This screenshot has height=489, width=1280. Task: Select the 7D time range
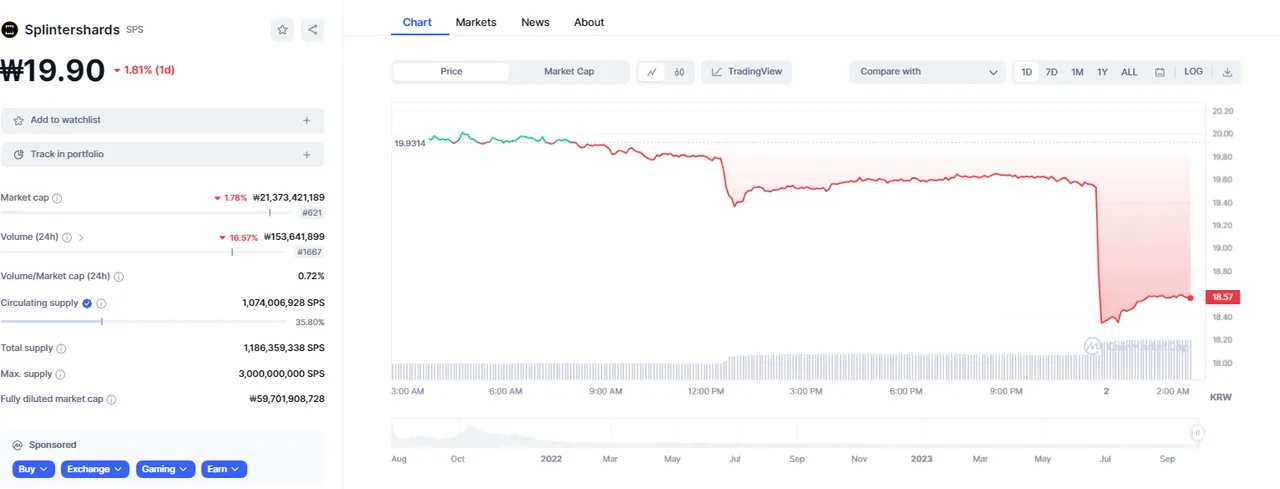pyautogui.click(x=1052, y=72)
